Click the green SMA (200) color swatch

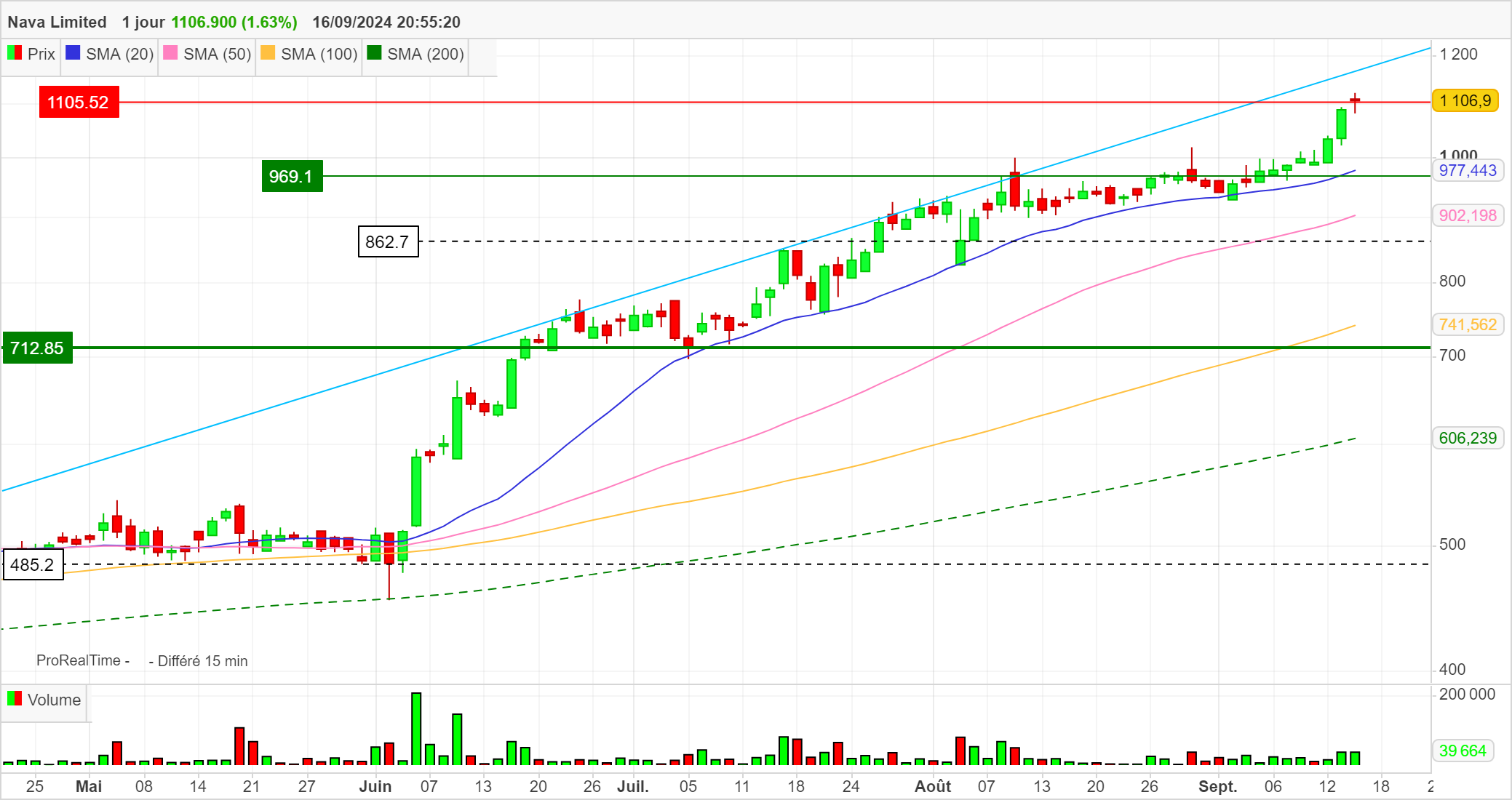pyautogui.click(x=374, y=53)
